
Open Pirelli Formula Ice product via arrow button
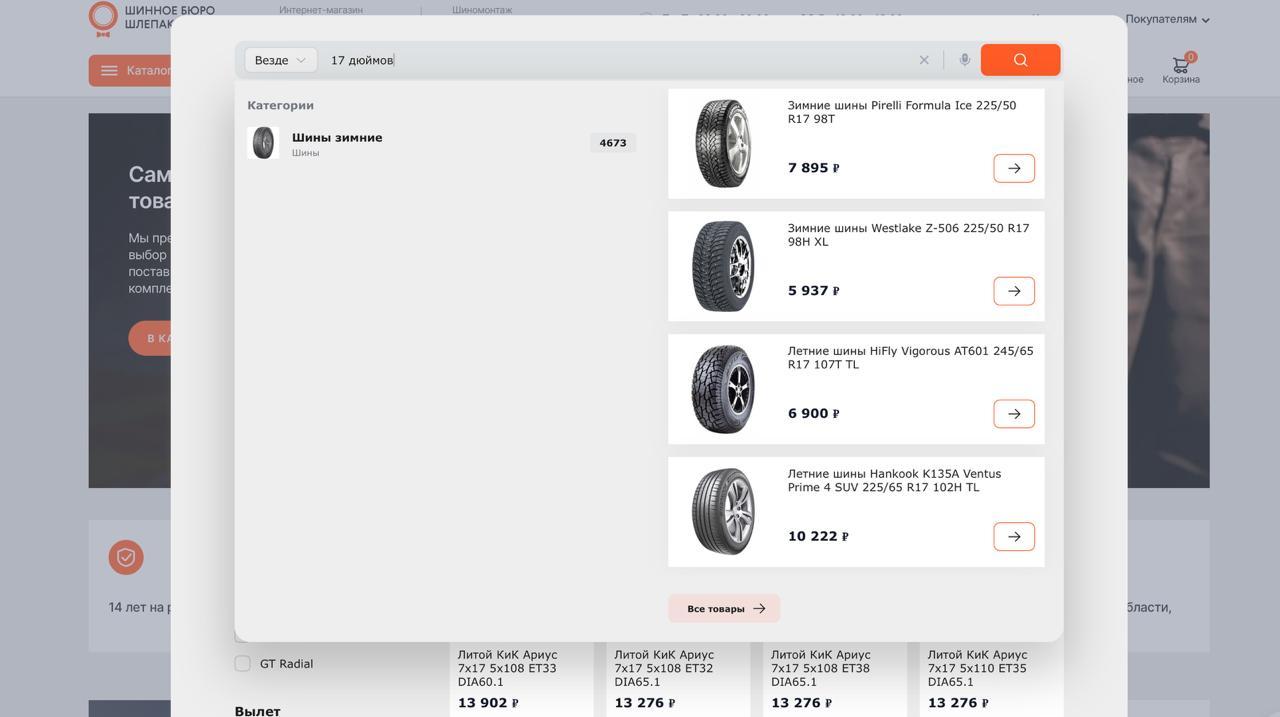[1014, 168]
